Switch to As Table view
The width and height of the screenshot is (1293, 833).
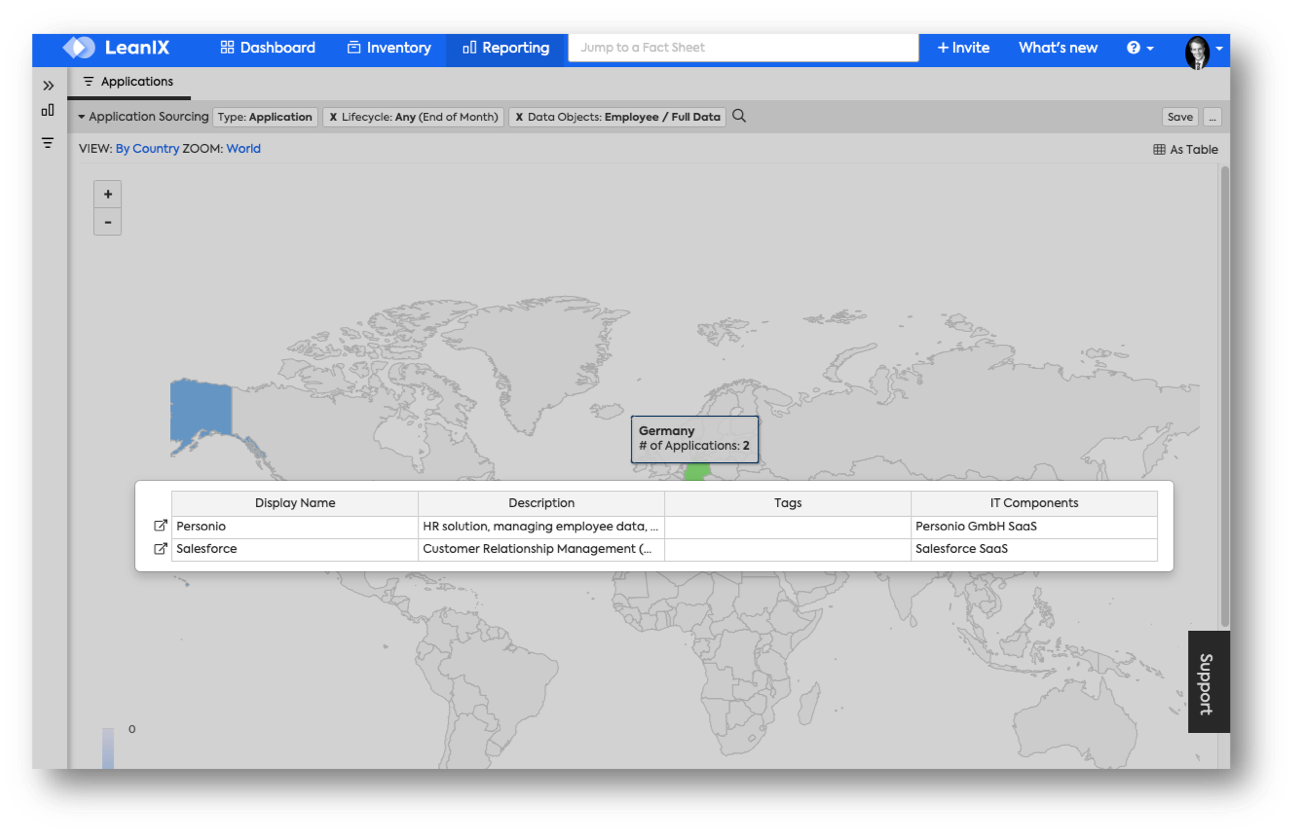click(1186, 150)
